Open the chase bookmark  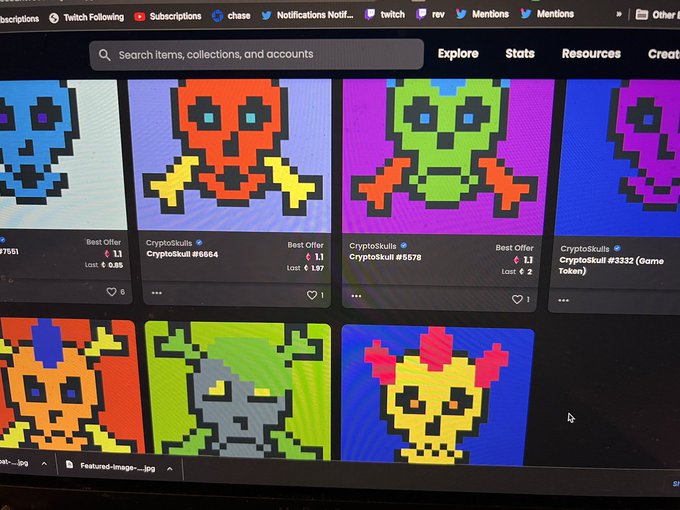(231, 16)
